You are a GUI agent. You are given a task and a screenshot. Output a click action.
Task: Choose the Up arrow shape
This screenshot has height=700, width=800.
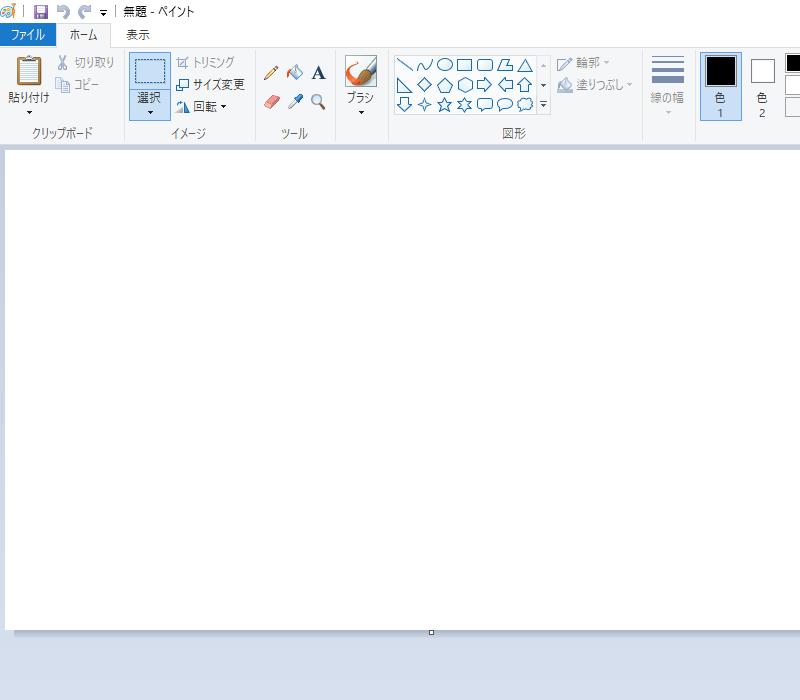coord(525,85)
